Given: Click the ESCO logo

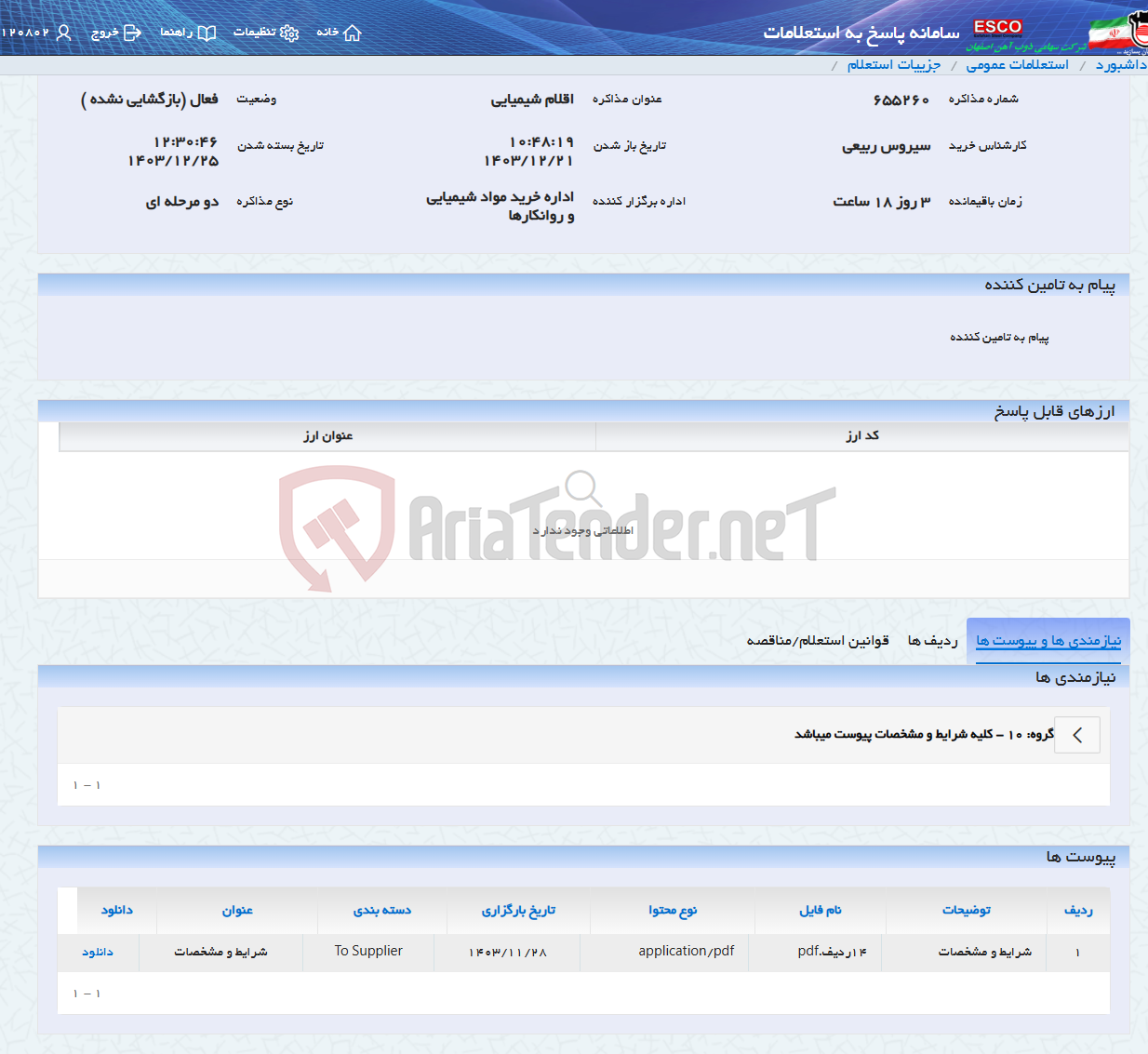Looking at the screenshot, I should point(998,27).
